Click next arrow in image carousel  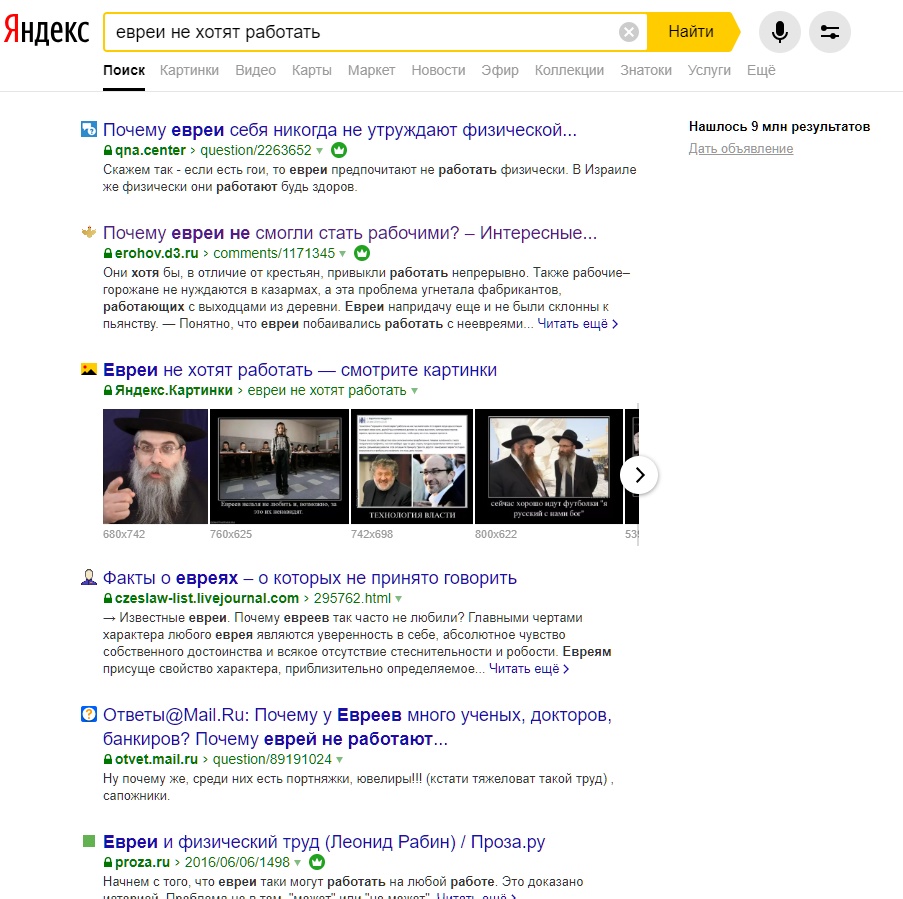pyautogui.click(x=639, y=475)
